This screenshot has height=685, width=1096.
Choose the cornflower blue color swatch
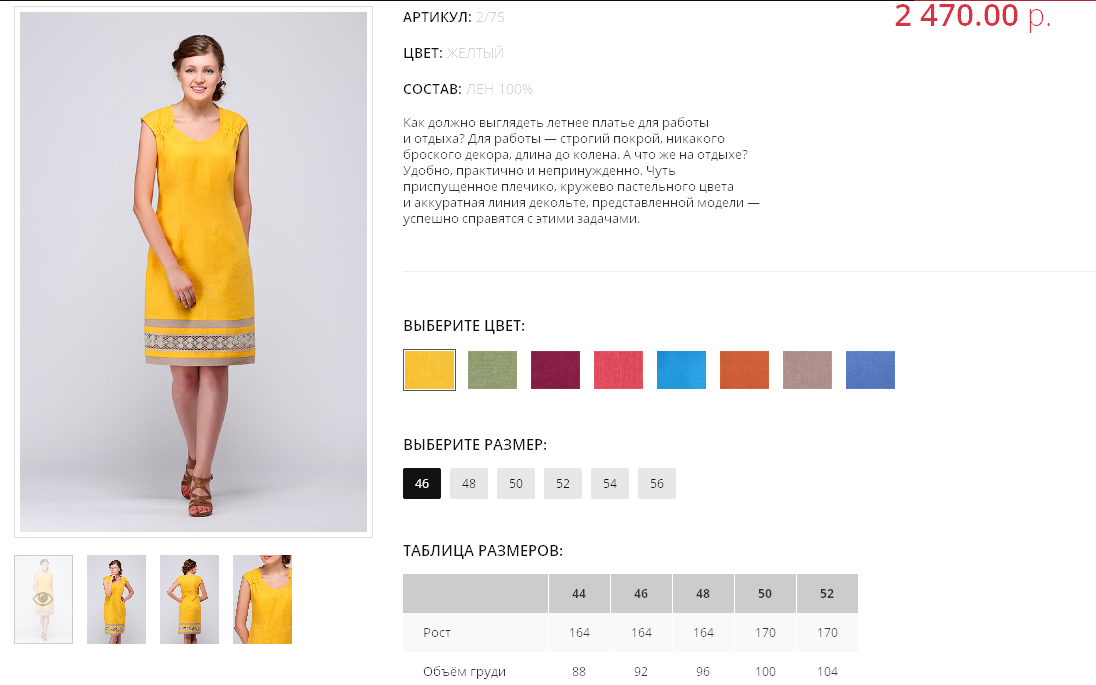pyautogui.click(x=870, y=370)
